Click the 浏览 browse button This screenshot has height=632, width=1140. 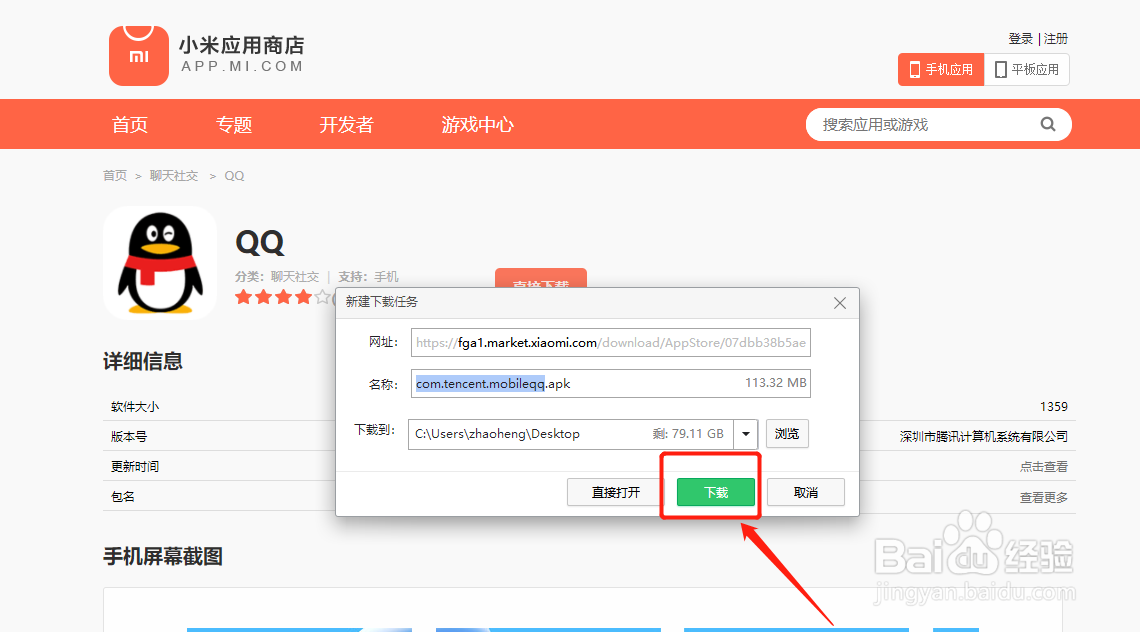tap(787, 433)
